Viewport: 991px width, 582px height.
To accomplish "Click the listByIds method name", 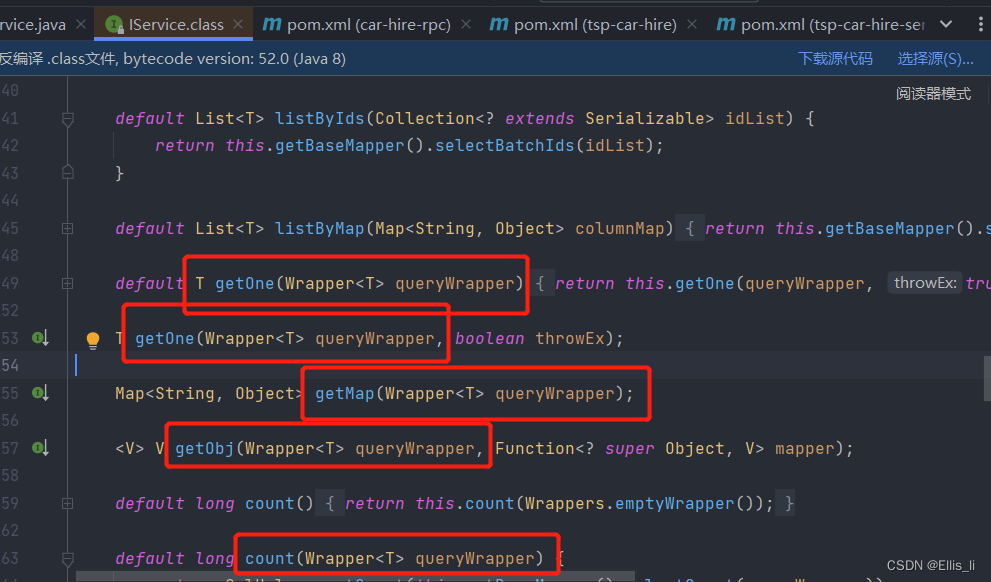I will pos(319,118).
